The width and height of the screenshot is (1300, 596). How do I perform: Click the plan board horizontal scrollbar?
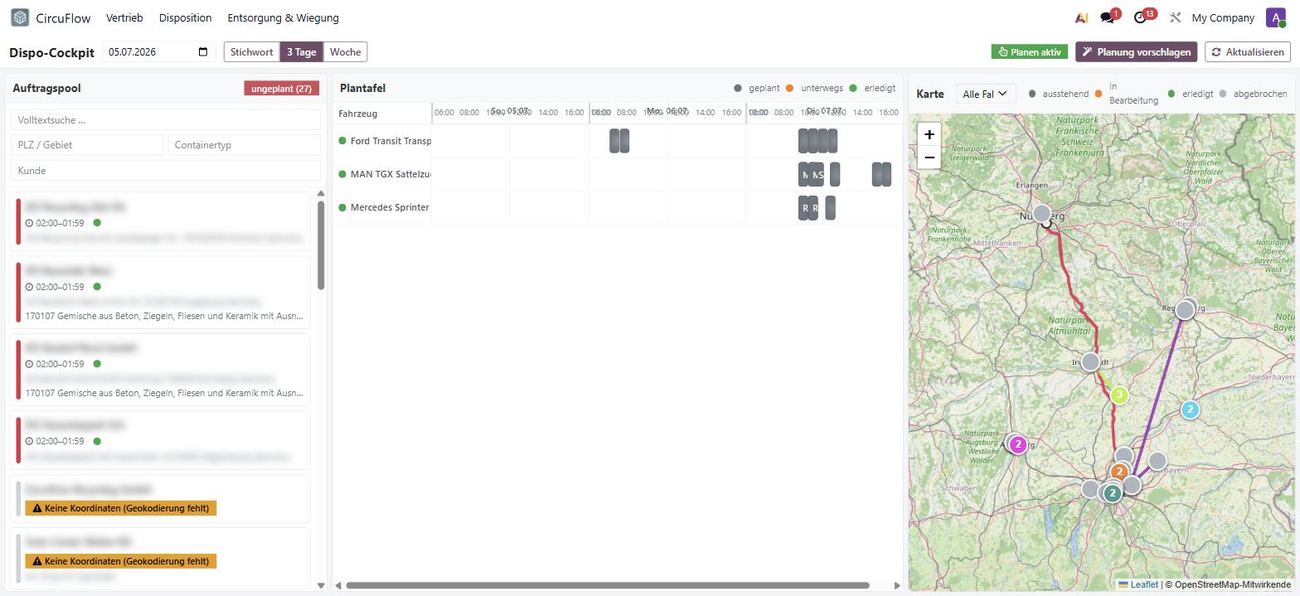click(607, 585)
